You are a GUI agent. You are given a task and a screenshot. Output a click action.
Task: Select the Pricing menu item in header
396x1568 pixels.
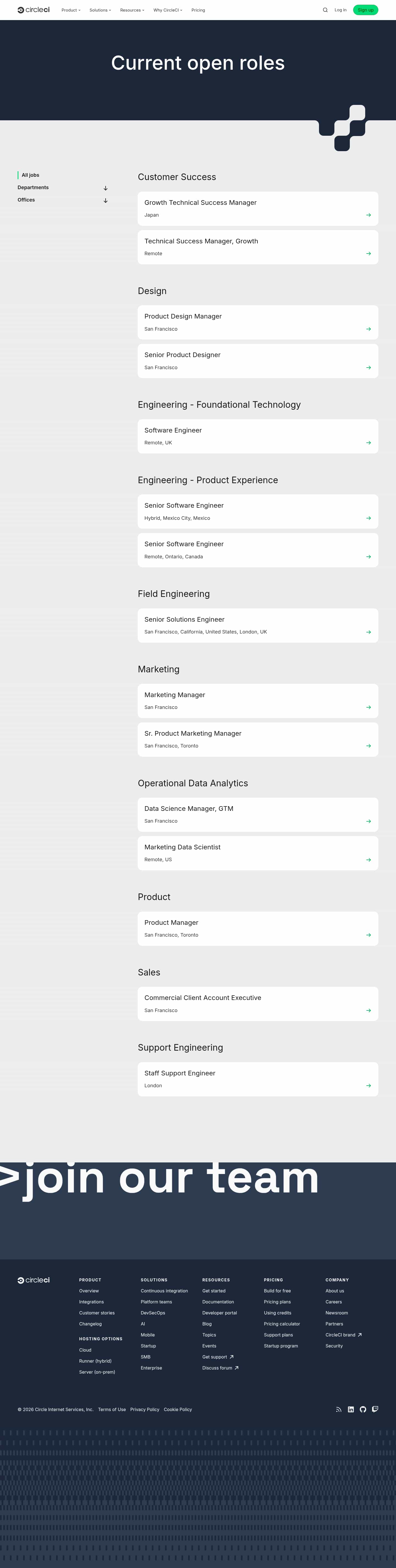198,10
